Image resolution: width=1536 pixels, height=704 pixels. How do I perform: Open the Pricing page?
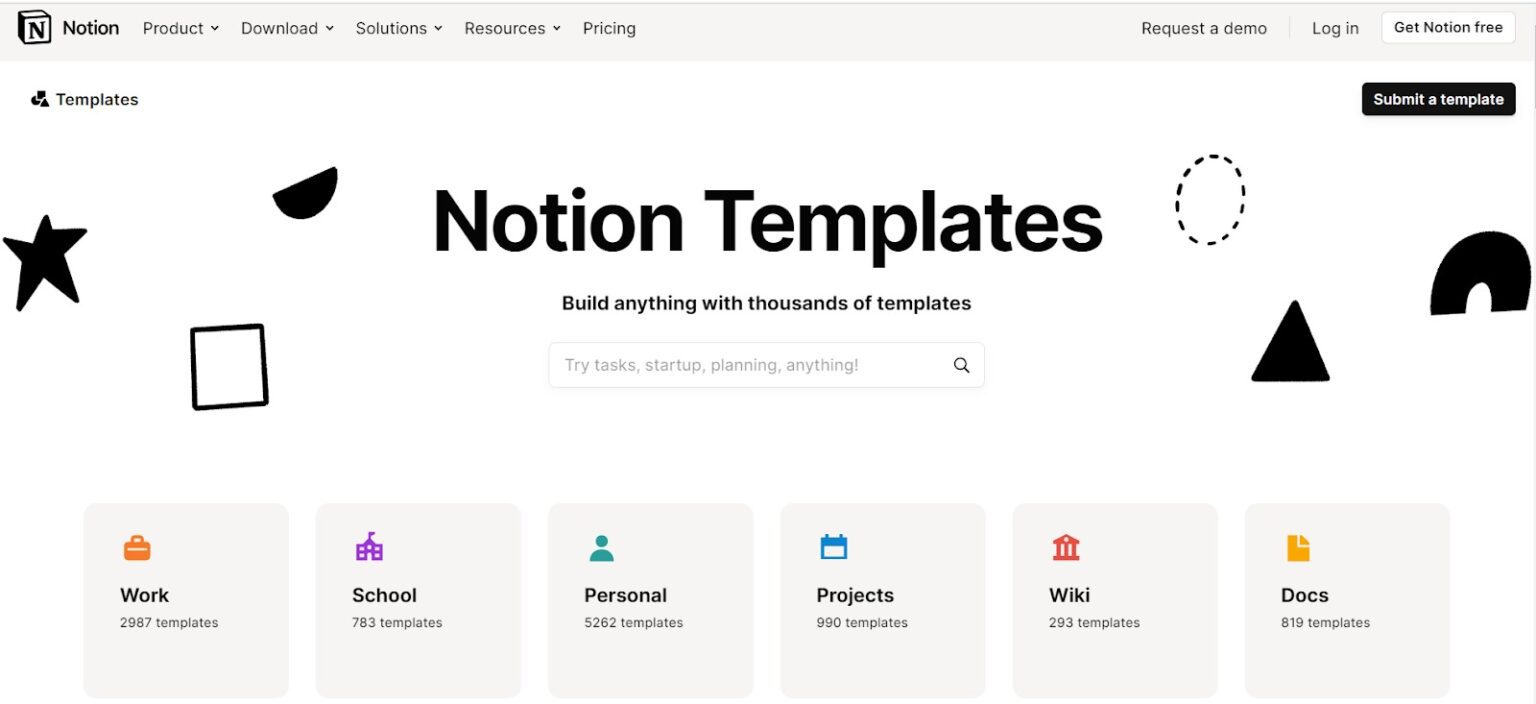[x=609, y=28]
